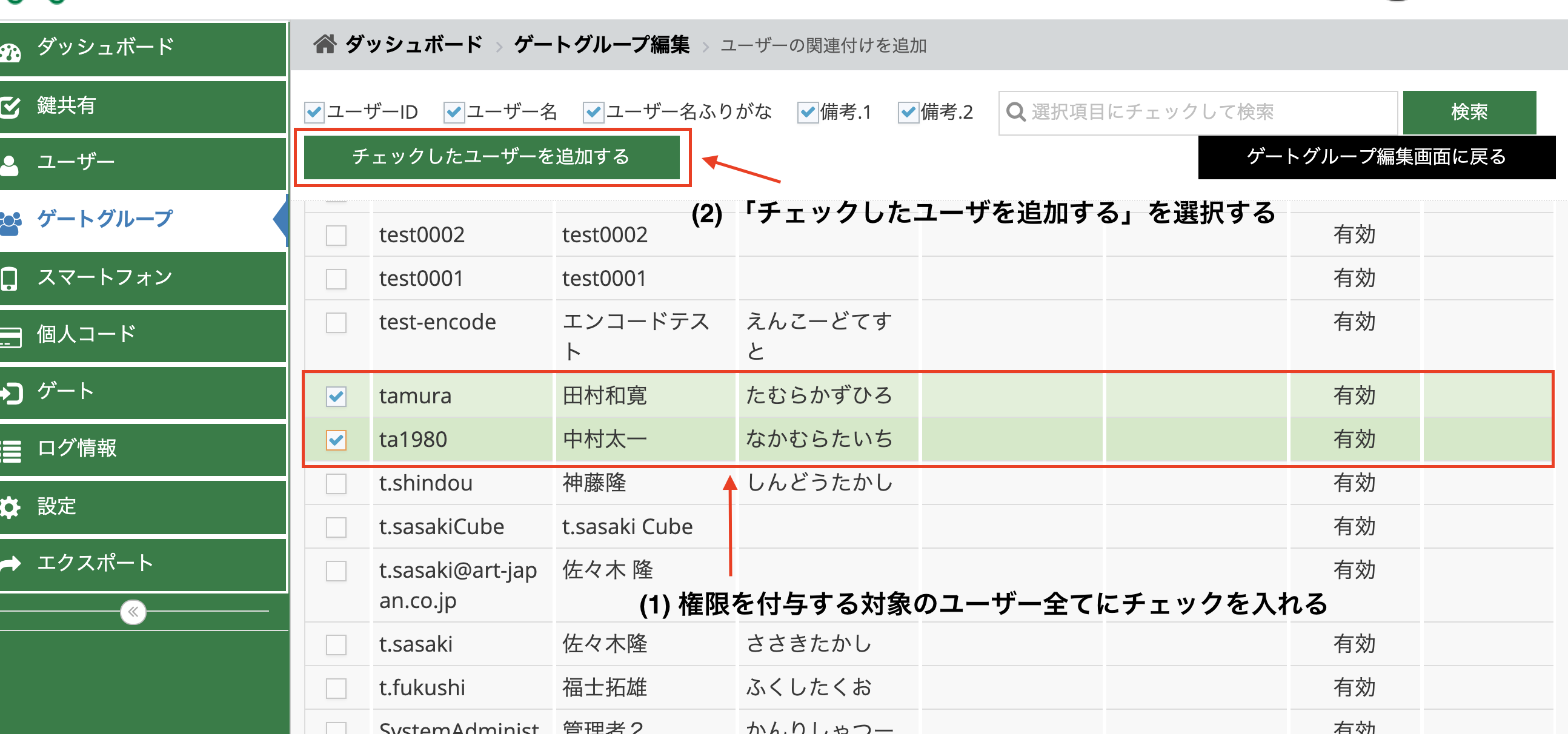Open スマートフォン in the sidebar menu
1568x734 pixels.
[x=143, y=278]
